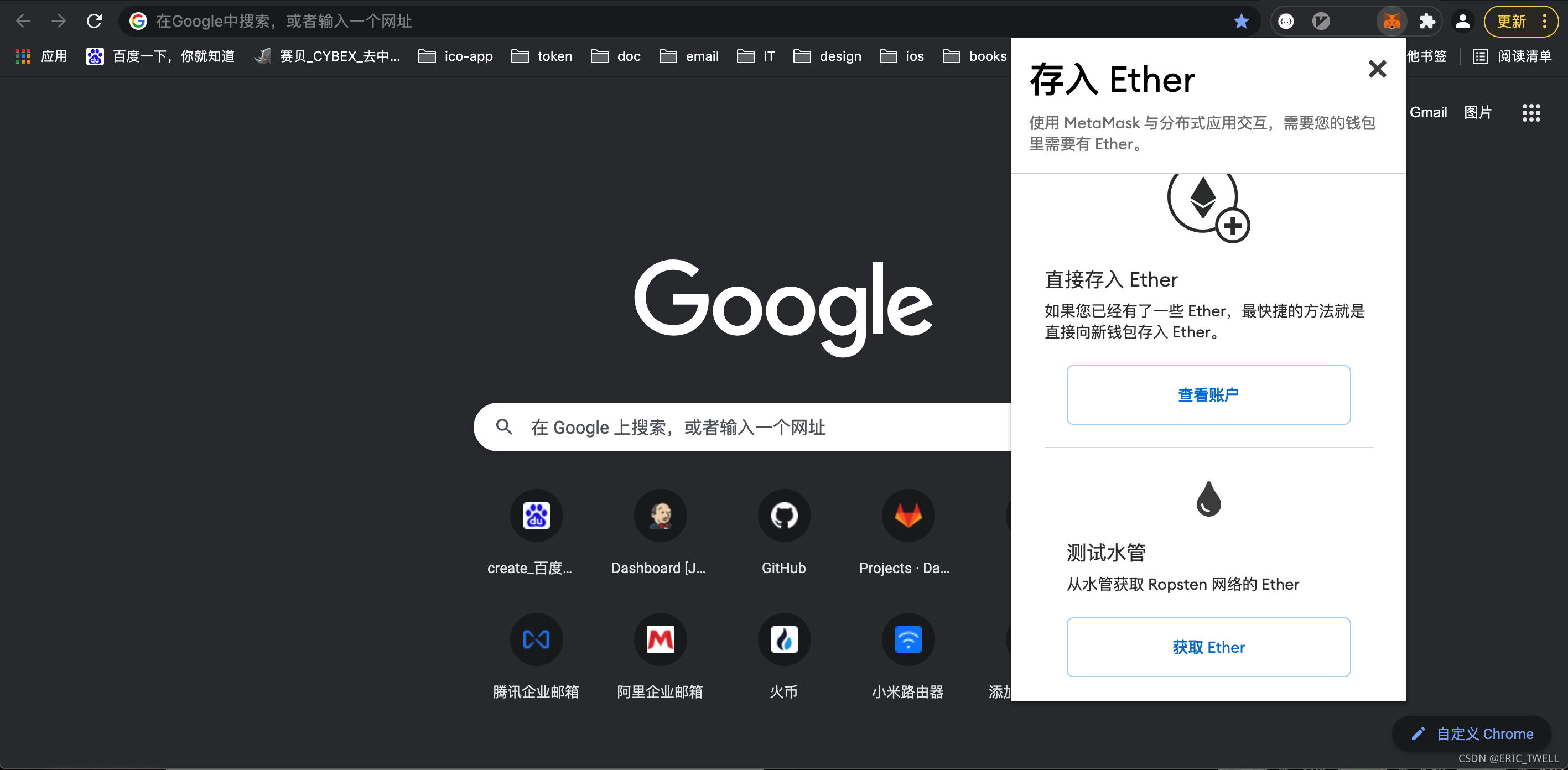Open the Chrome profile avatar
This screenshot has width=1568, height=770.
[1463, 22]
